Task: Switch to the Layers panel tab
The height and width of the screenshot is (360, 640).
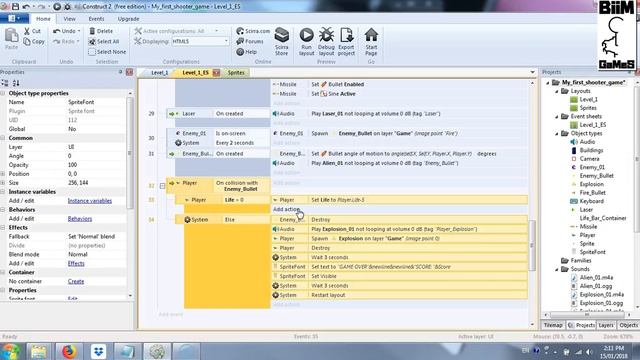Action: pyautogui.click(x=606, y=325)
